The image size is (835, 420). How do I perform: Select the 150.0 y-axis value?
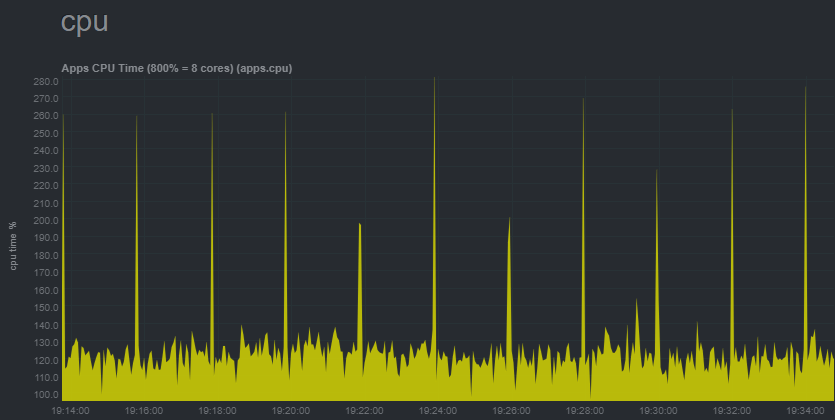tap(45, 307)
